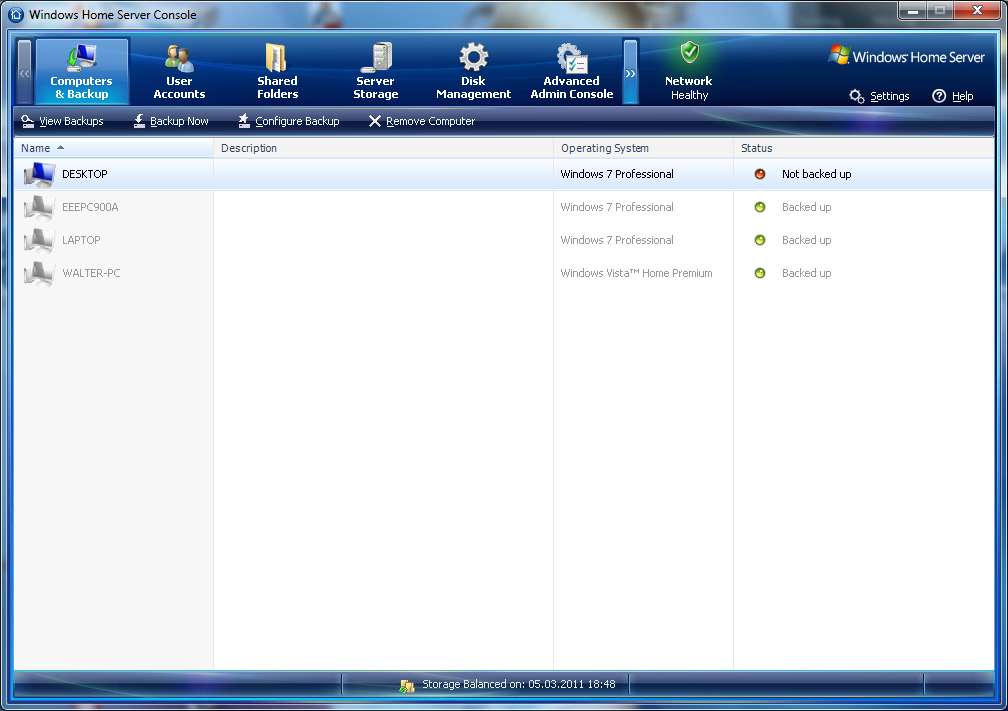Go to the Server Storage tab
The height and width of the screenshot is (711, 1008).
(x=375, y=71)
